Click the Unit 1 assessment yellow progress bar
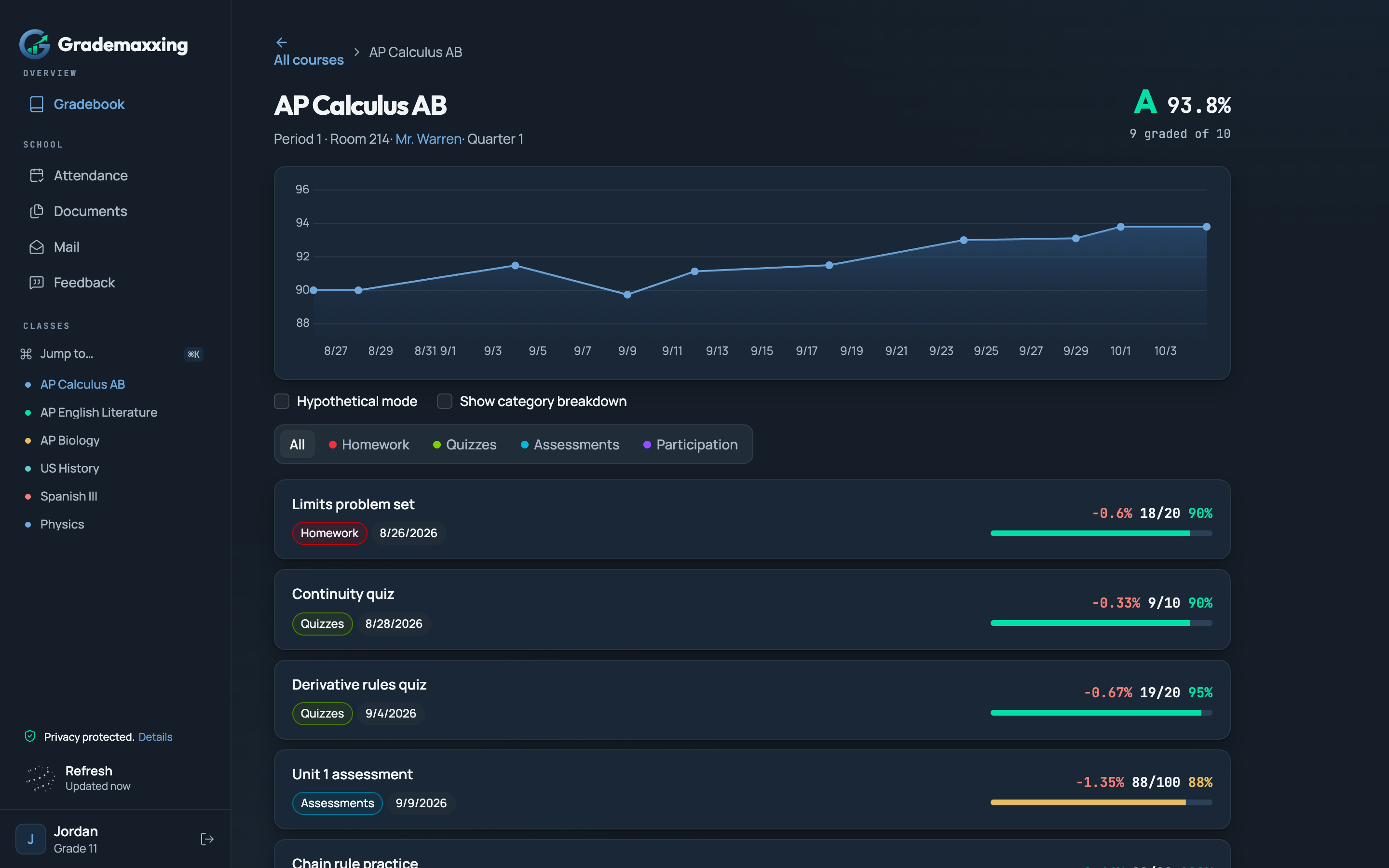Image resolution: width=1389 pixels, height=868 pixels. [x=1101, y=802]
